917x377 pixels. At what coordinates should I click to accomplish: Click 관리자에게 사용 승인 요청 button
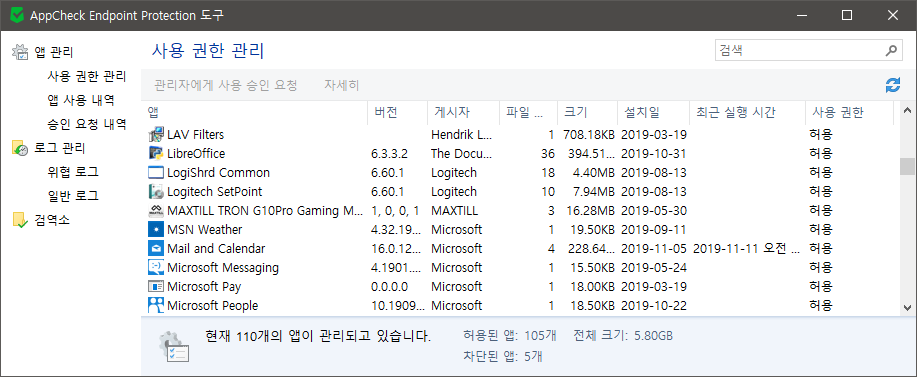click(x=226, y=85)
